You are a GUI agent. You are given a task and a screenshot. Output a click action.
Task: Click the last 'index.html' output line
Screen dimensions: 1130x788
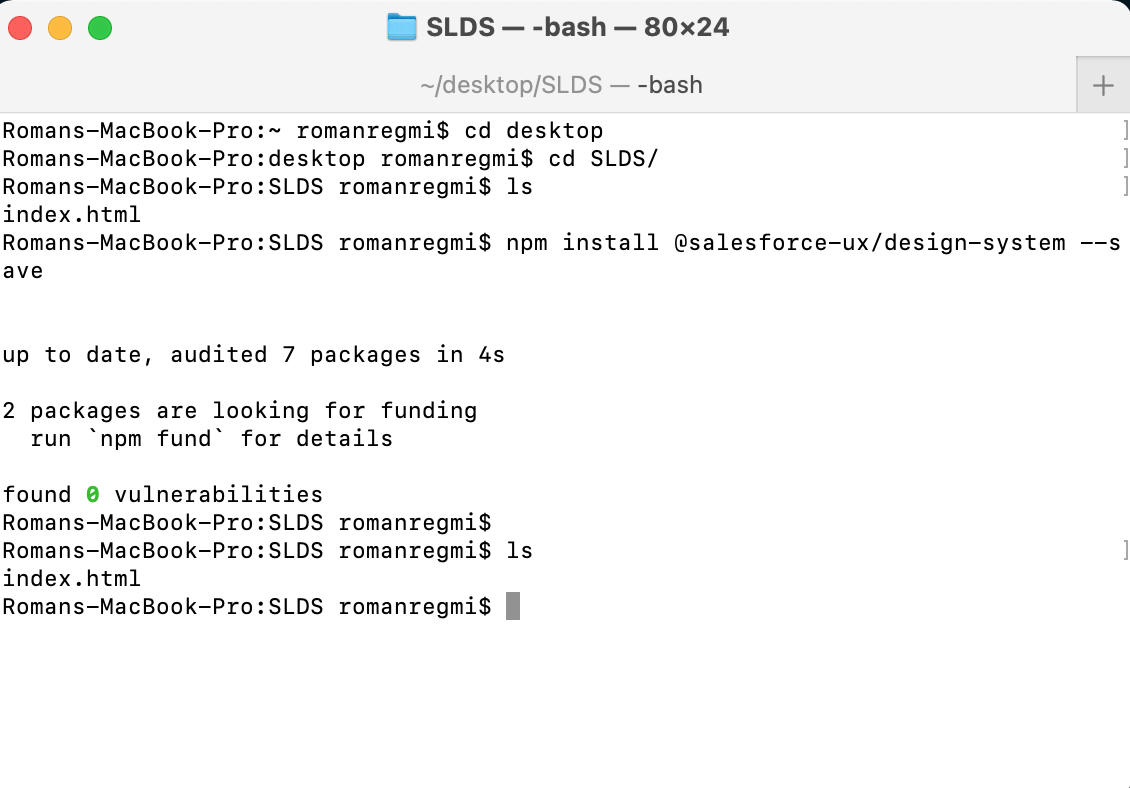(72, 578)
